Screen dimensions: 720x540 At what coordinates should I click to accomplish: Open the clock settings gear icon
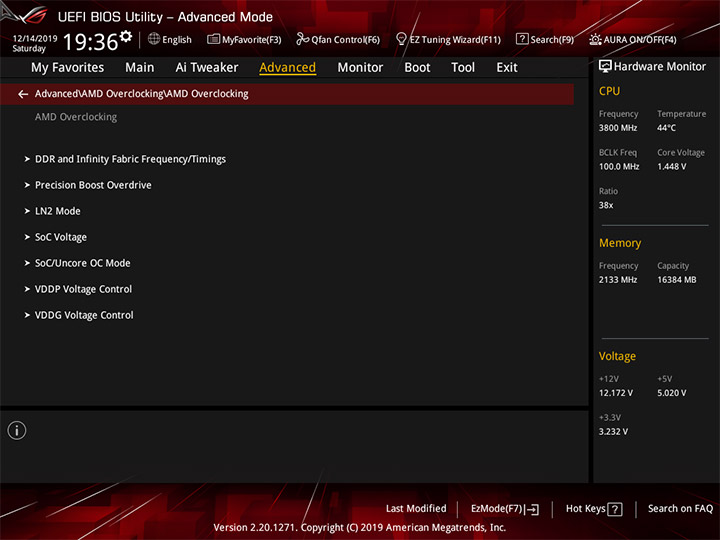(x=126, y=36)
